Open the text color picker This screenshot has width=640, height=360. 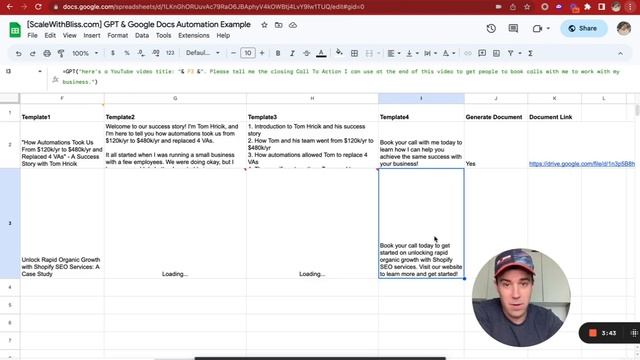click(x=321, y=53)
